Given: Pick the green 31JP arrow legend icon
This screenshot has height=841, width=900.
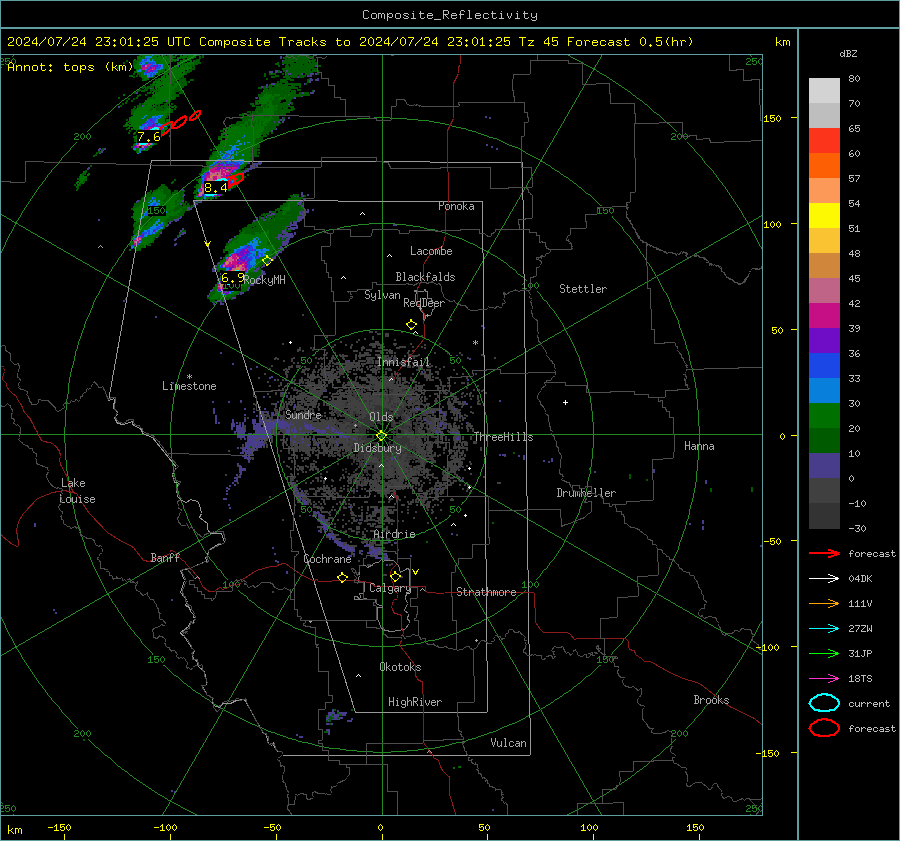Looking at the screenshot, I should point(824,653).
